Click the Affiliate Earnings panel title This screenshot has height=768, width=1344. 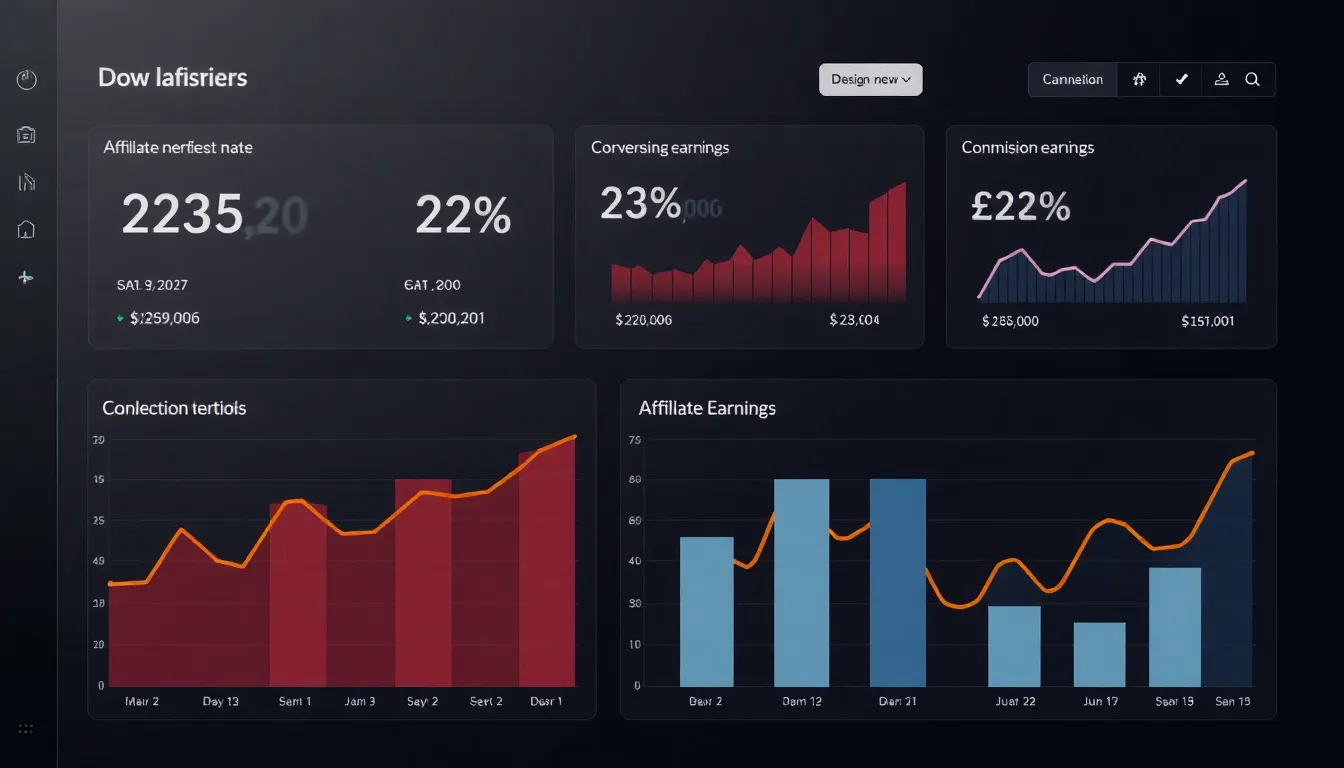[706, 408]
